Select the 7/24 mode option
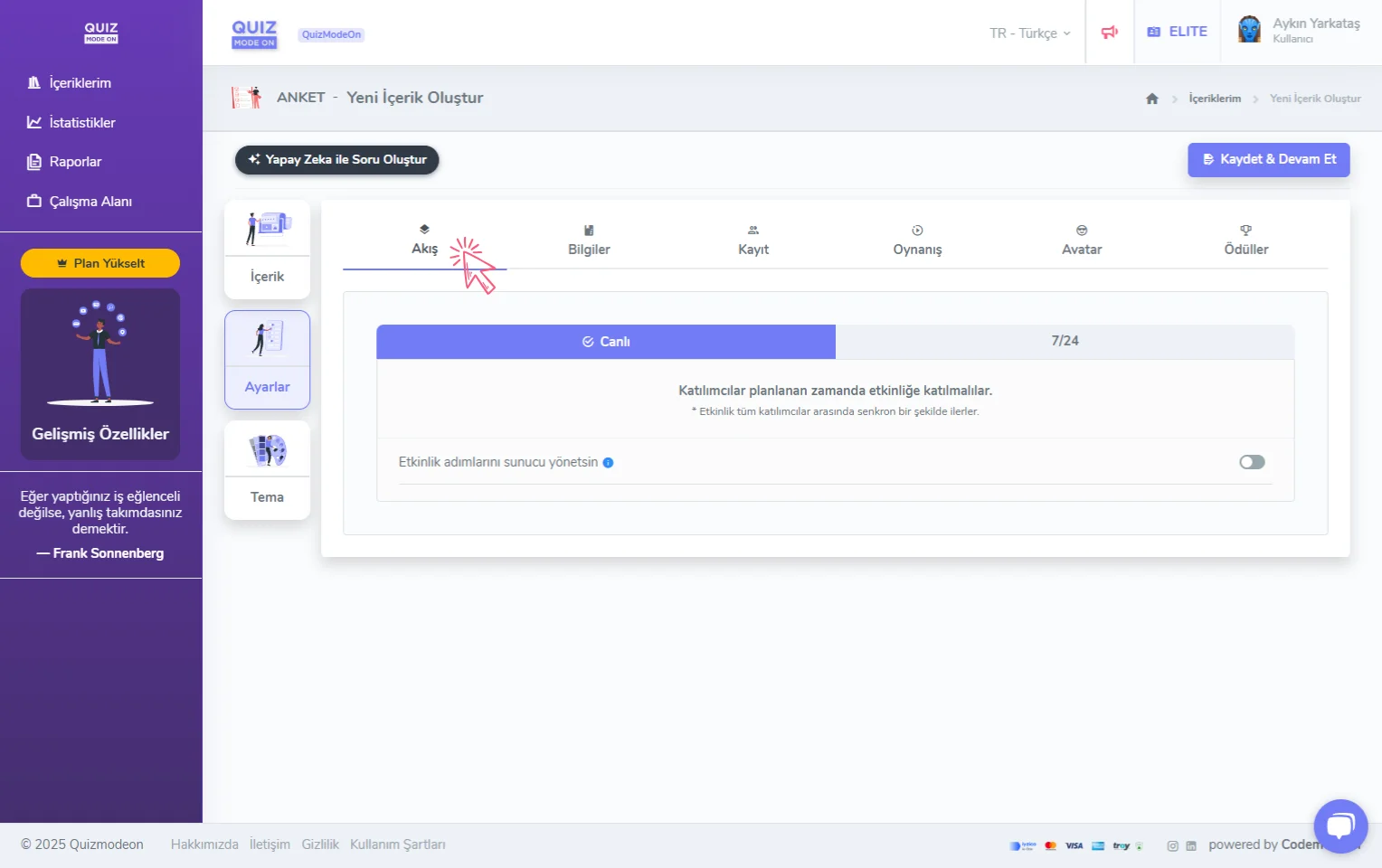The image size is (1382, 868). [1065, 341]
